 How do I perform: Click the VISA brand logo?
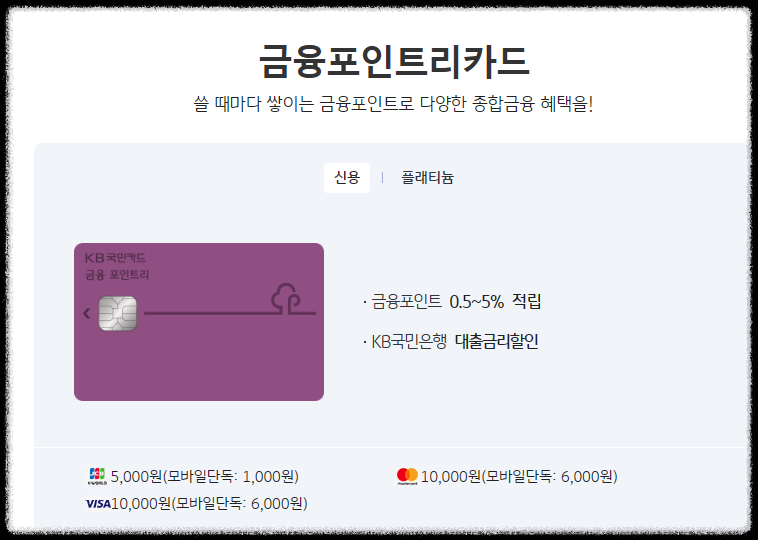point(98,504)
